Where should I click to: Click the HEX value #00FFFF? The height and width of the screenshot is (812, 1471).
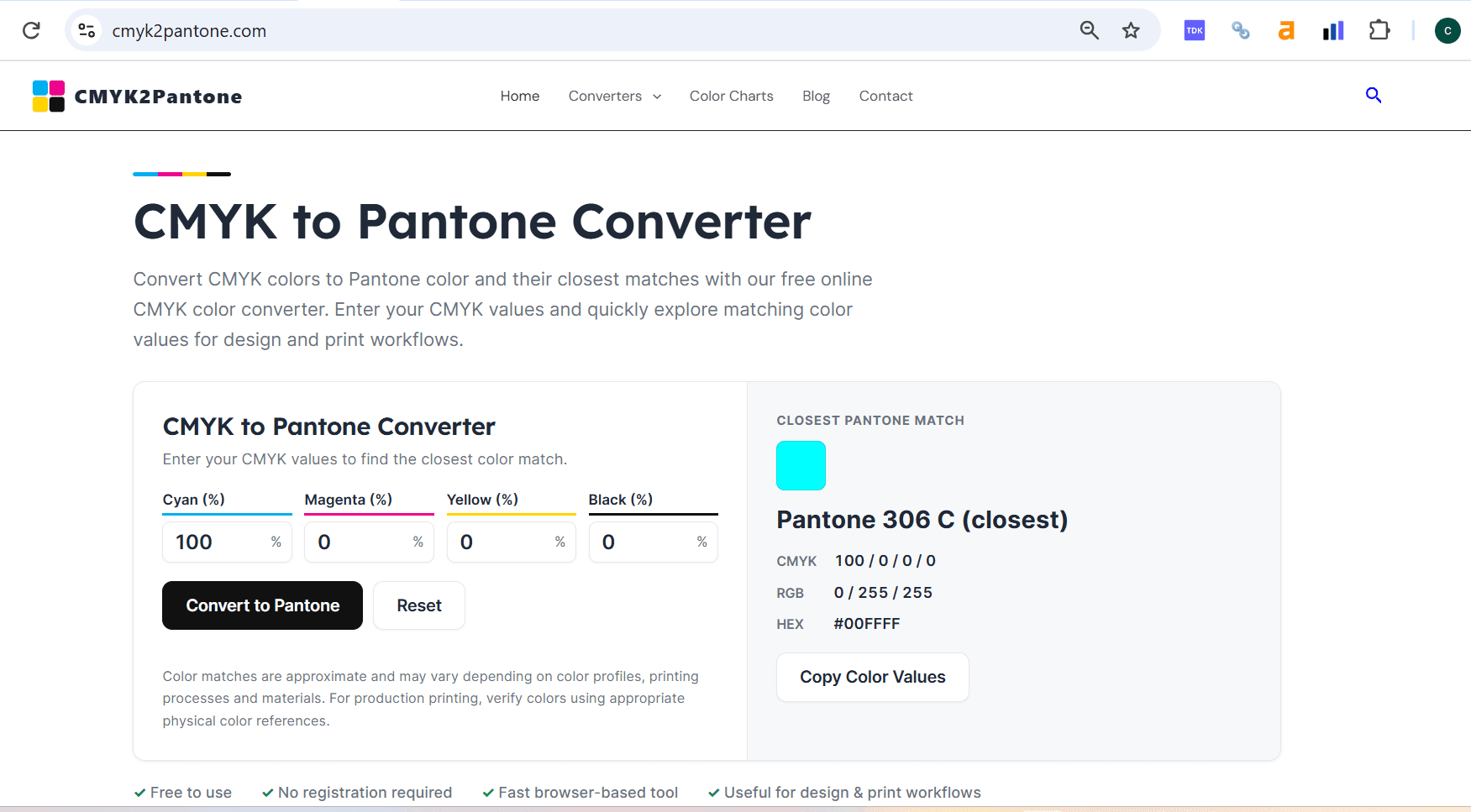point(867,624)
